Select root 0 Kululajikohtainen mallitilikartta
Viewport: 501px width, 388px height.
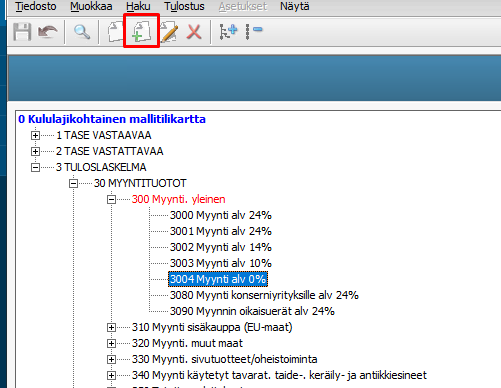pyautogui.click(x=112, y=119)
